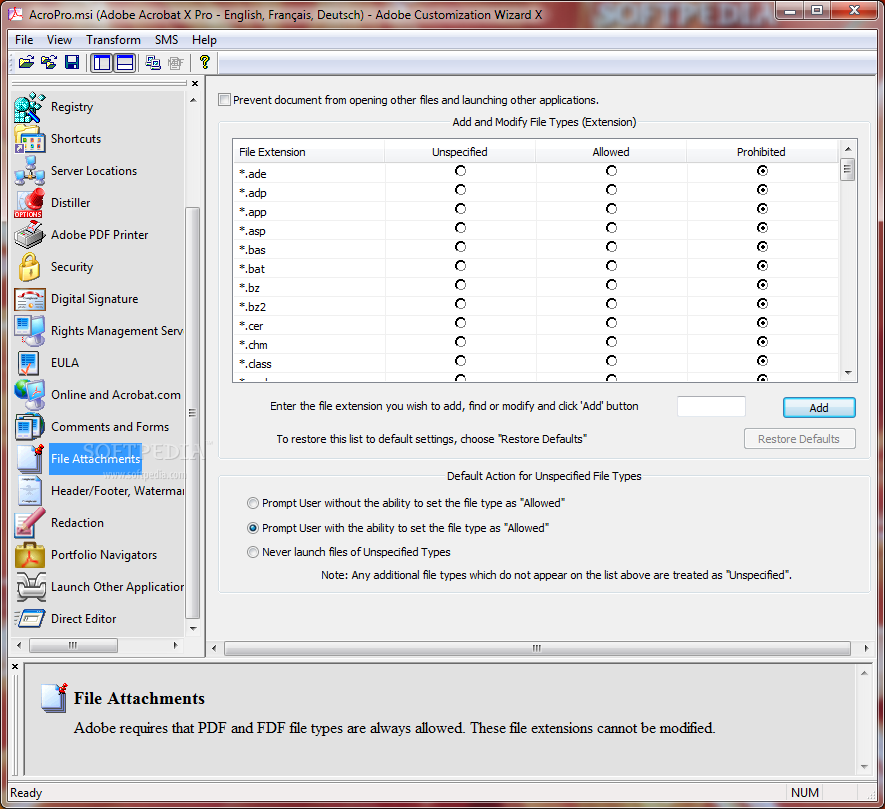Open the Online and Acrobat.com icon
This screenshot has width=885, height=809.
29,395
